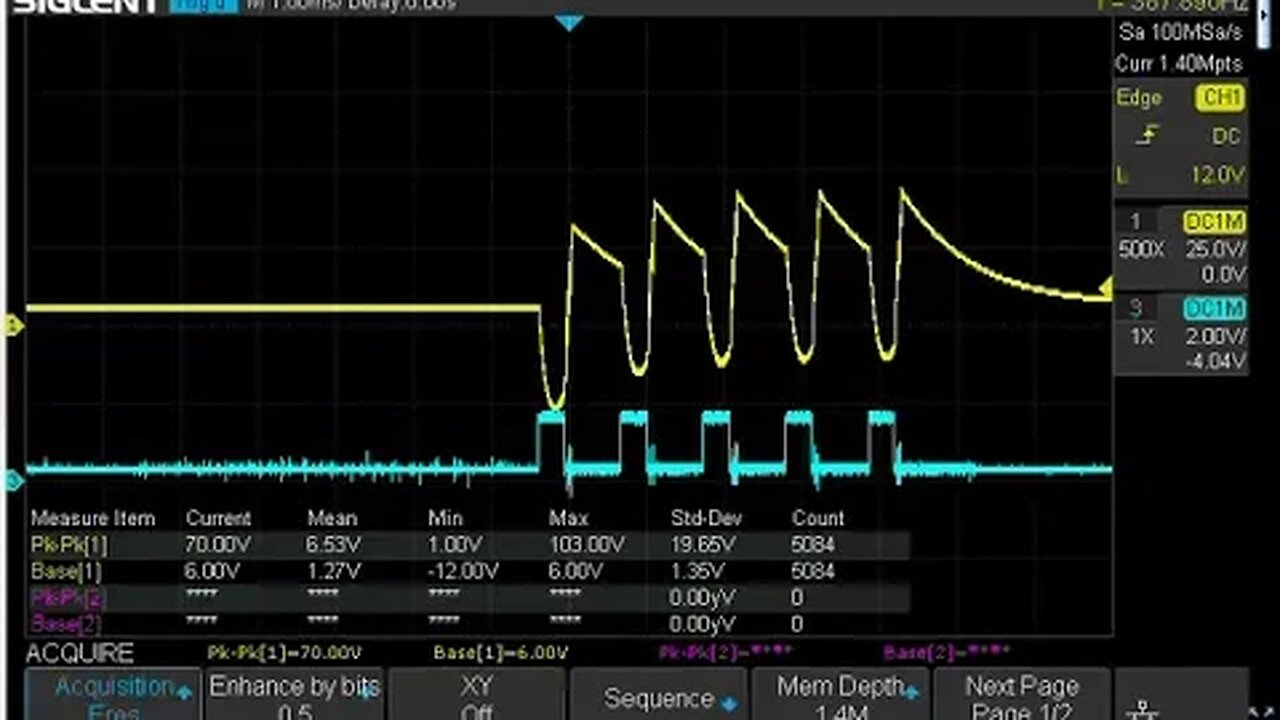1280x720 pixels.
Task: Open channel 3 DC1M coupling badge
Action: click(1214, 309)
